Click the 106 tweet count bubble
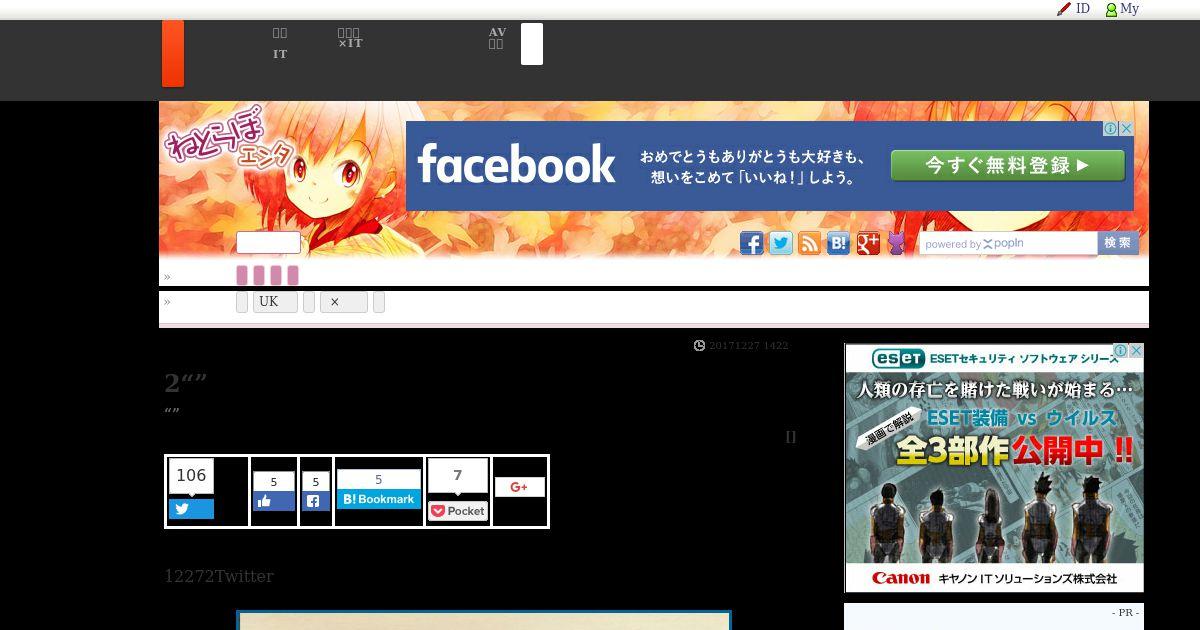 (x=191, y=476)
